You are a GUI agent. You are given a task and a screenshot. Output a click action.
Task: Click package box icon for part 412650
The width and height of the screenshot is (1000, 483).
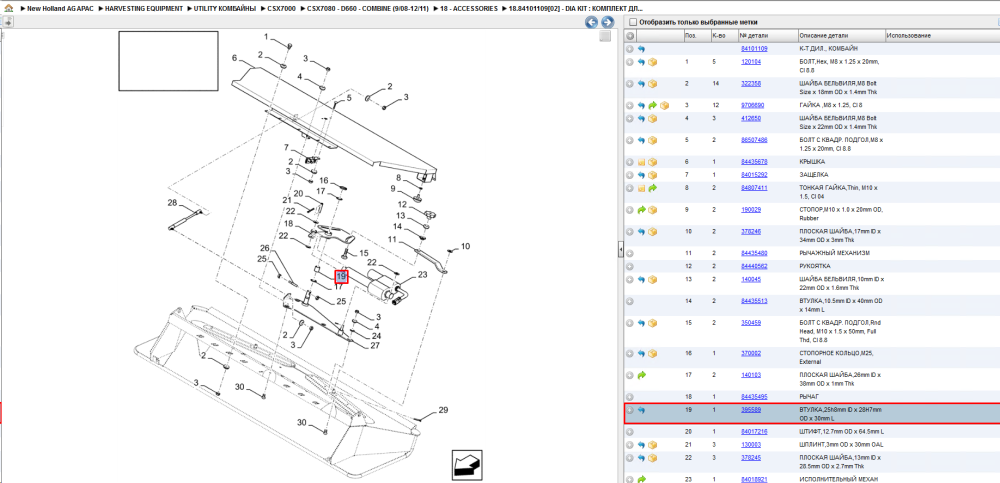(x=653, y=119)
